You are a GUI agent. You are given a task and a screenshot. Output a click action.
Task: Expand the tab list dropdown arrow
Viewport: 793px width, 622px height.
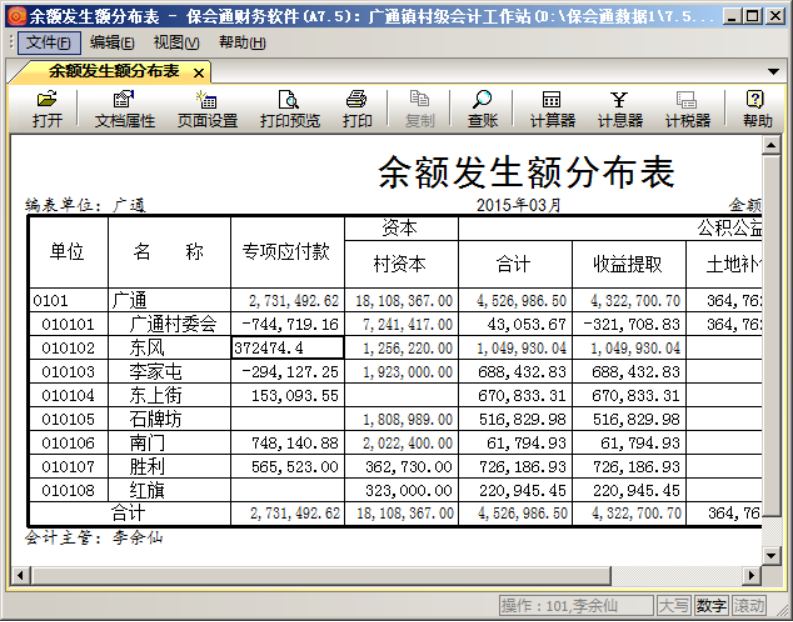773,72
